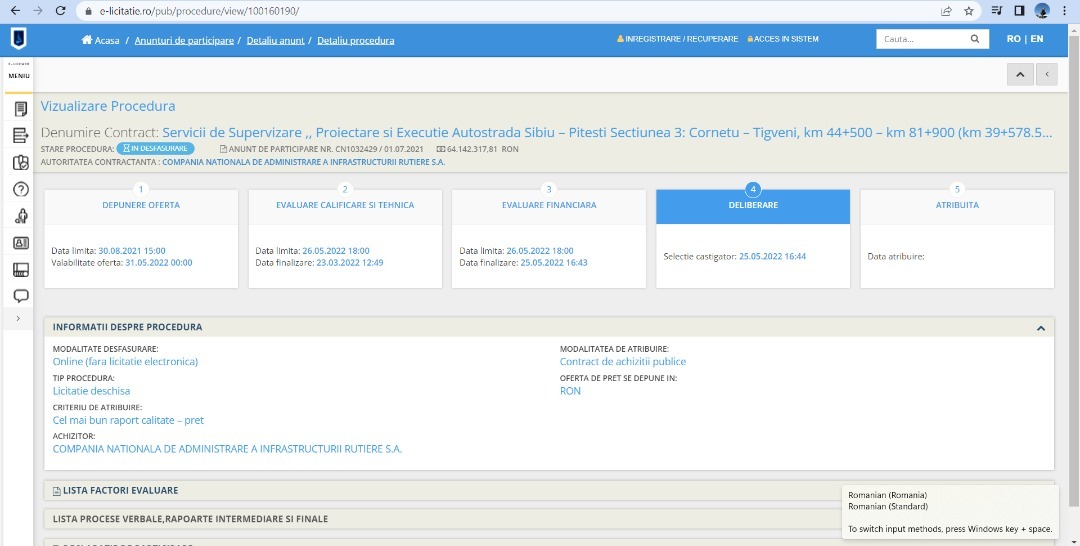Screen dimensions: 1080x546
Task: Click the scroll-to-top up chevron button
Action: click(x=1020, y=74)
